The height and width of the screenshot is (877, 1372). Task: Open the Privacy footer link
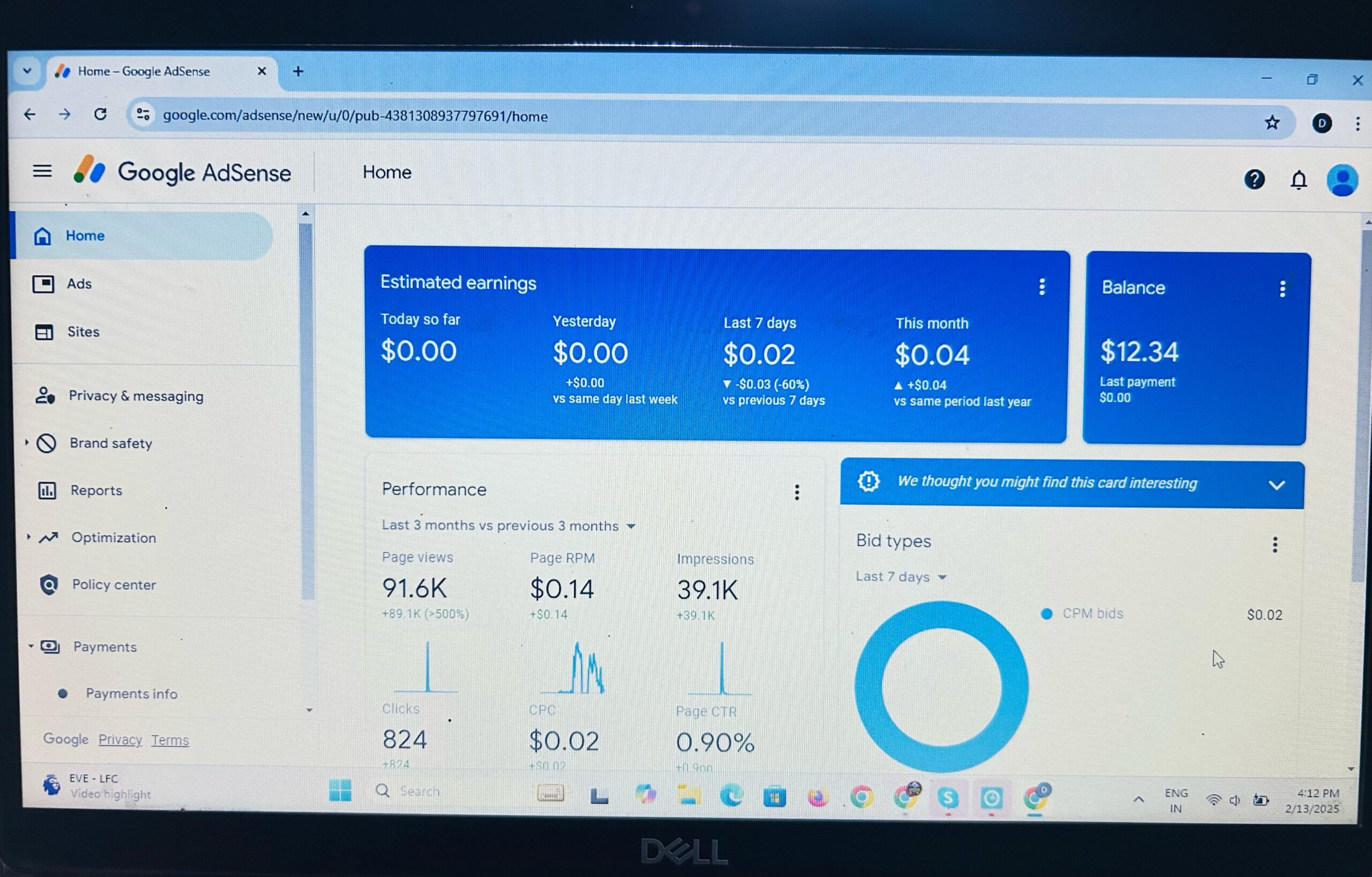point(120,739)
